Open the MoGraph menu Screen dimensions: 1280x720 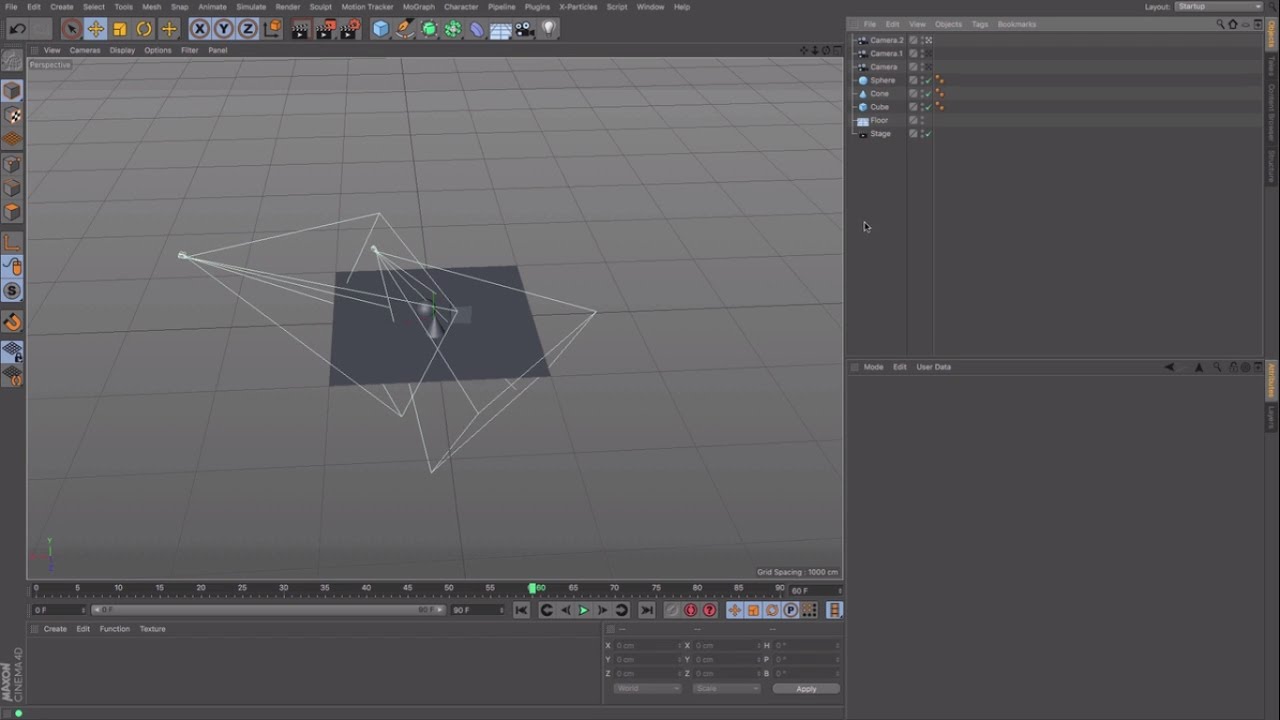coord(418,6)
